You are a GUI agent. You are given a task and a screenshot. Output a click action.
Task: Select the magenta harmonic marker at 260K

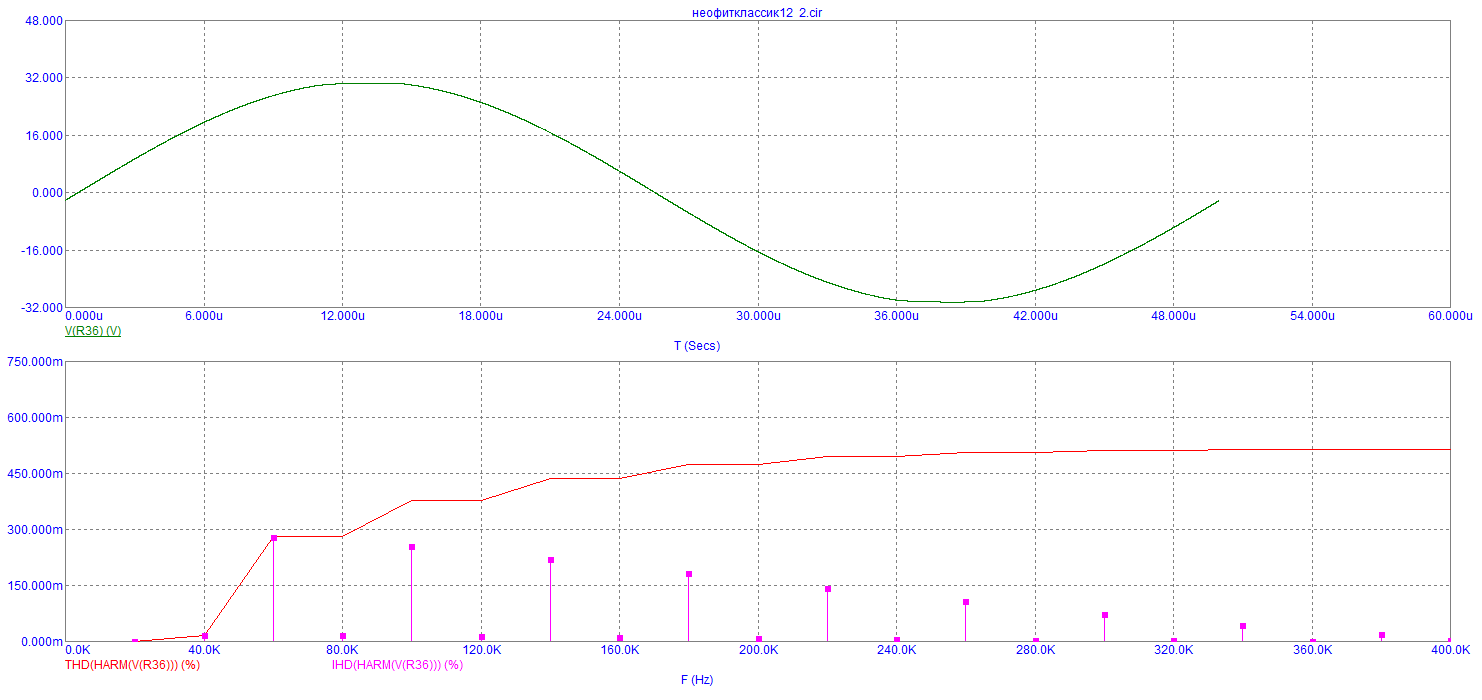[966, 602]
